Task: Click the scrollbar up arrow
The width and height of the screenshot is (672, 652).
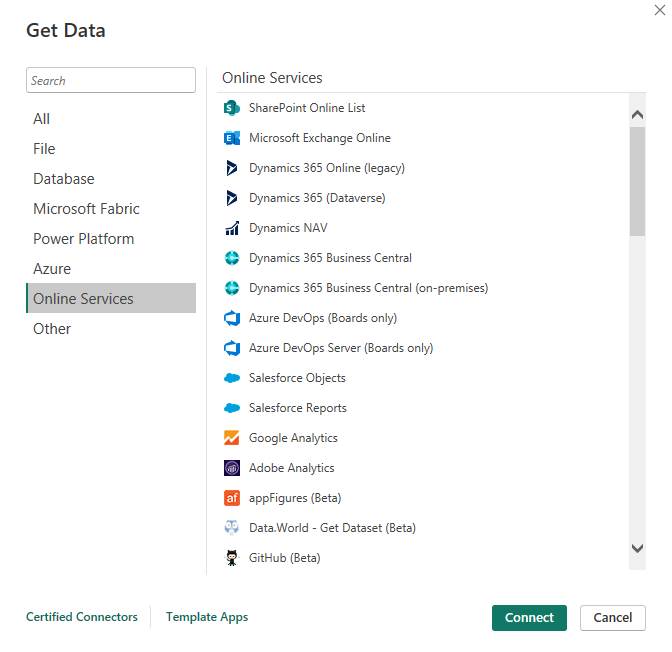Action: [x=637, y=114]
